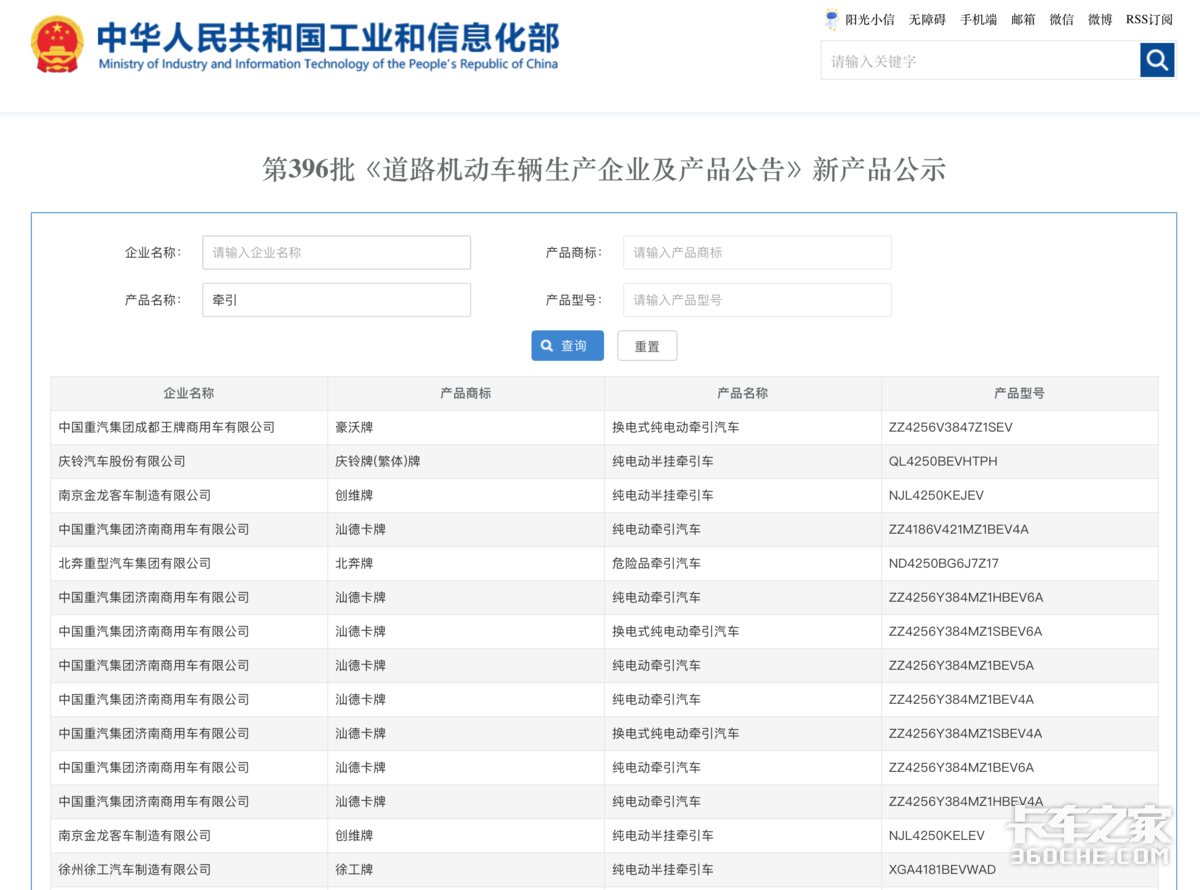Image resolution: width=1200 pixels, height=890 pixels.
Task: Select model ZZ4256Y384MZ1SBEV6A
Action: point(965,631)
